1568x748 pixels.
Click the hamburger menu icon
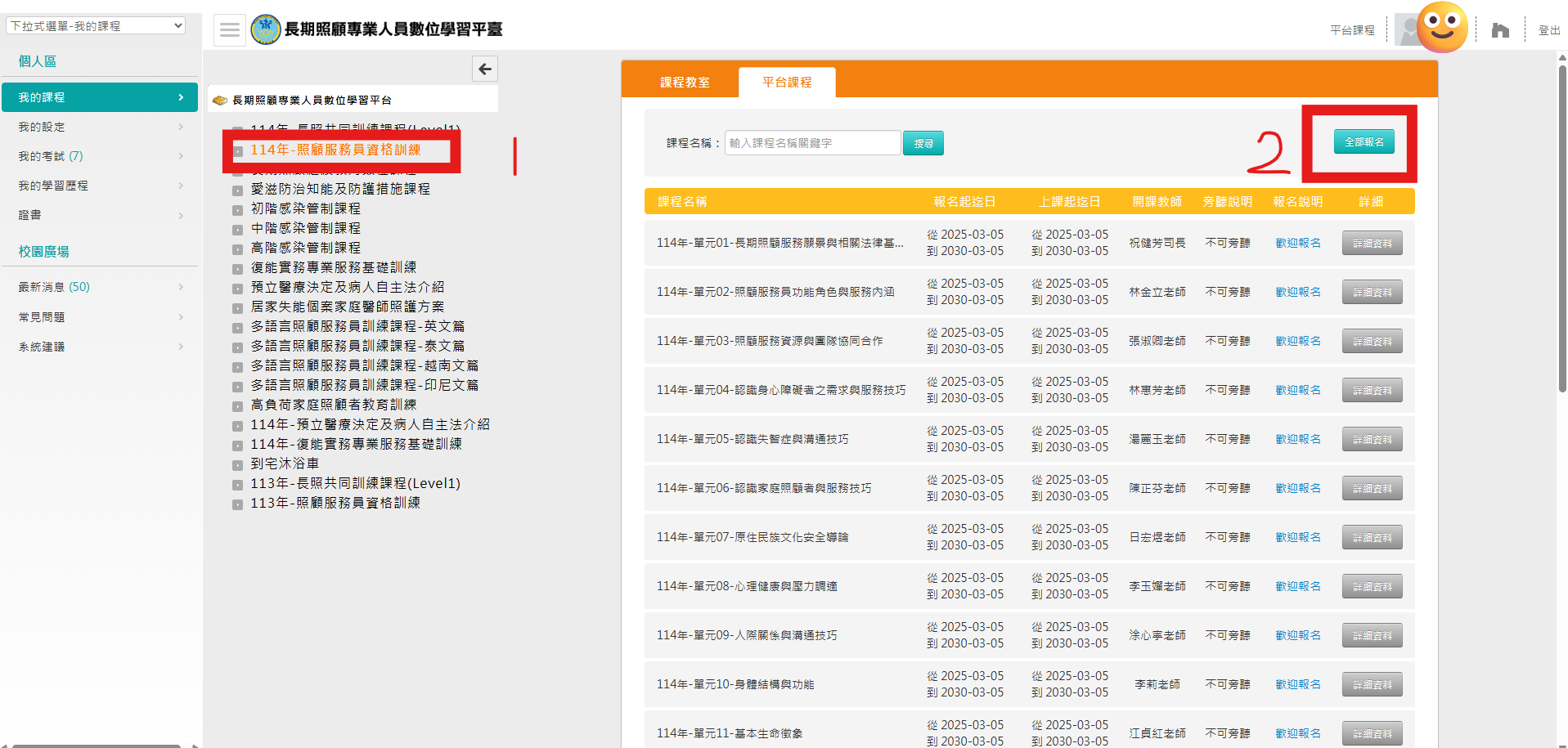pyautogui.click(x=230, y=30)
